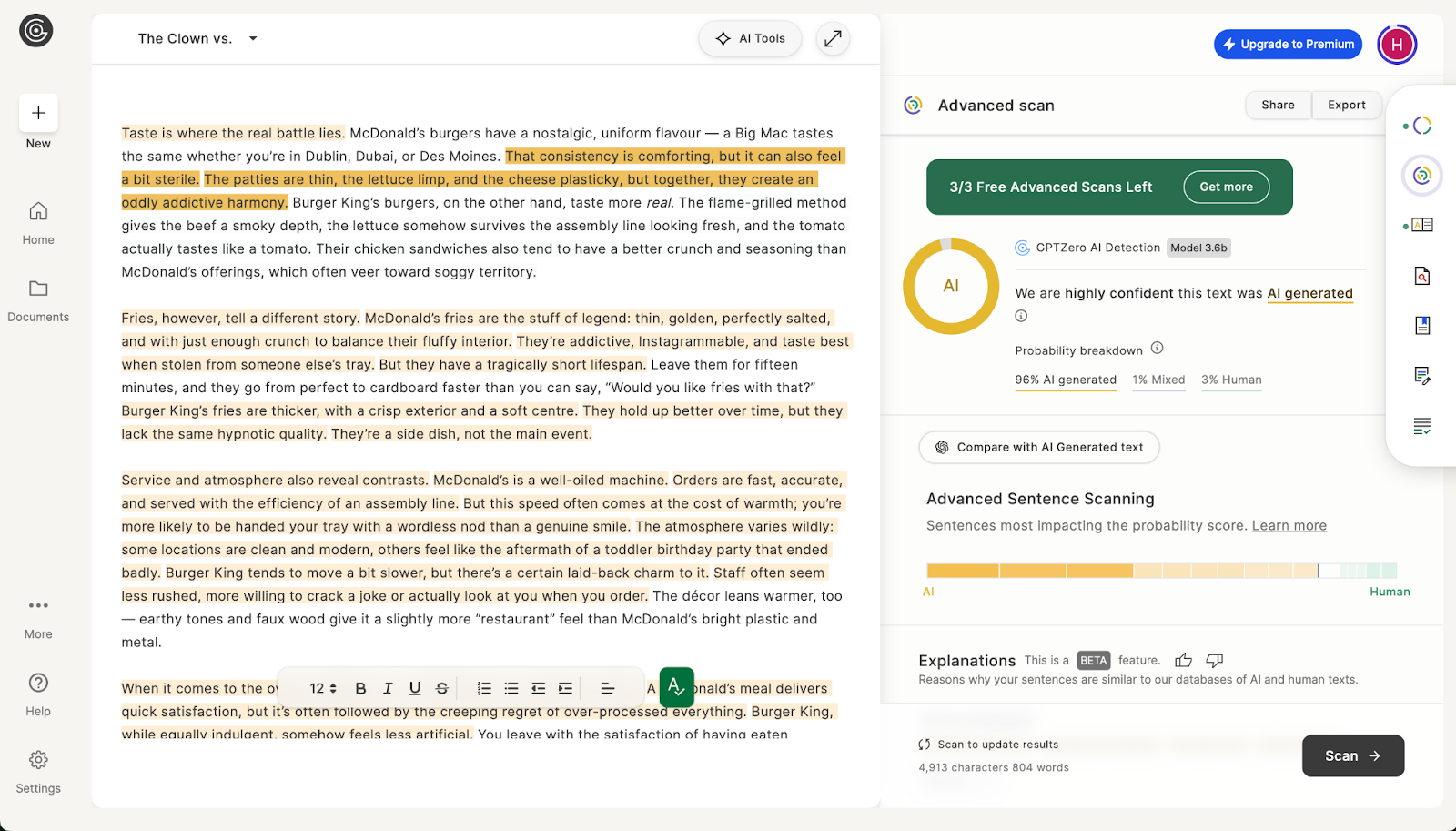Follow the 'Learn more' link

point(1289,525)
